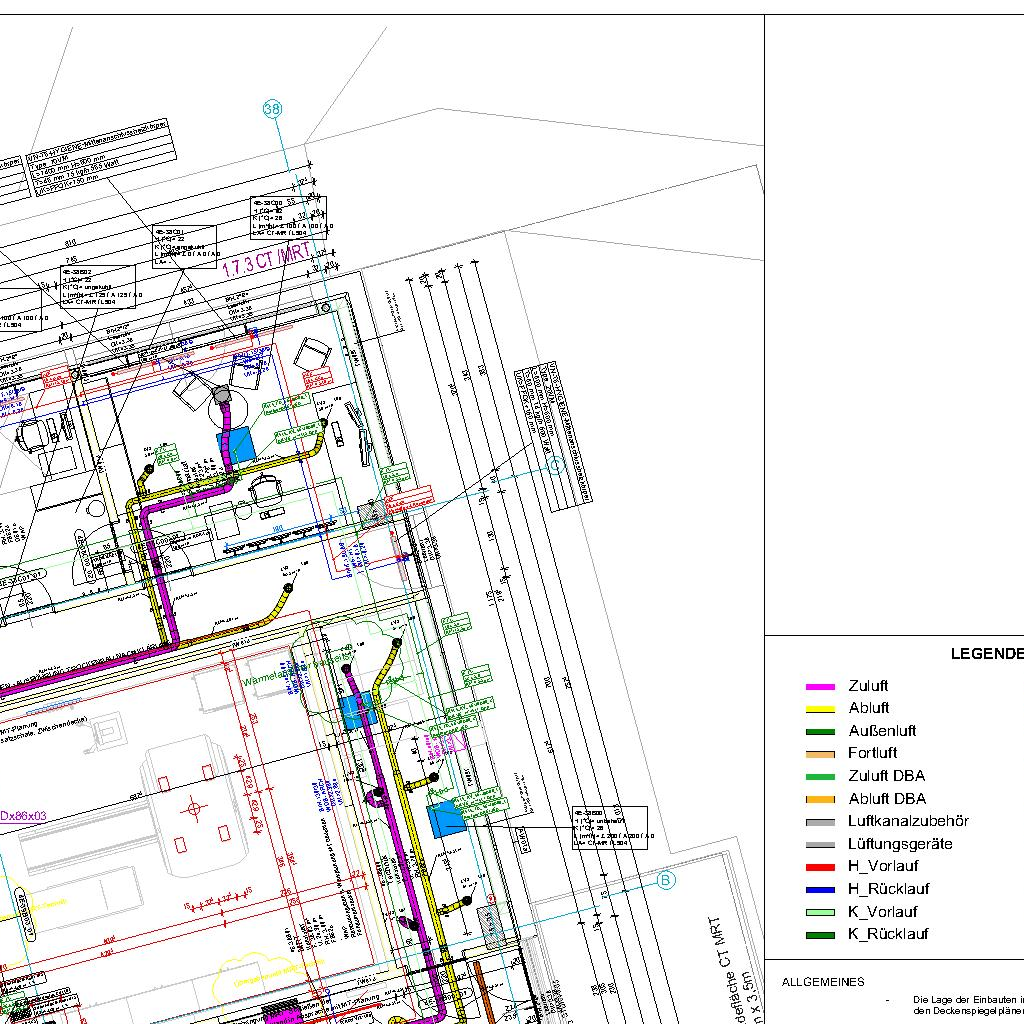The height and width of the screenshot is (1024, 1024).
Task: Select the K_Rücklauf legend swatch
Action: (x=820, y=935)
